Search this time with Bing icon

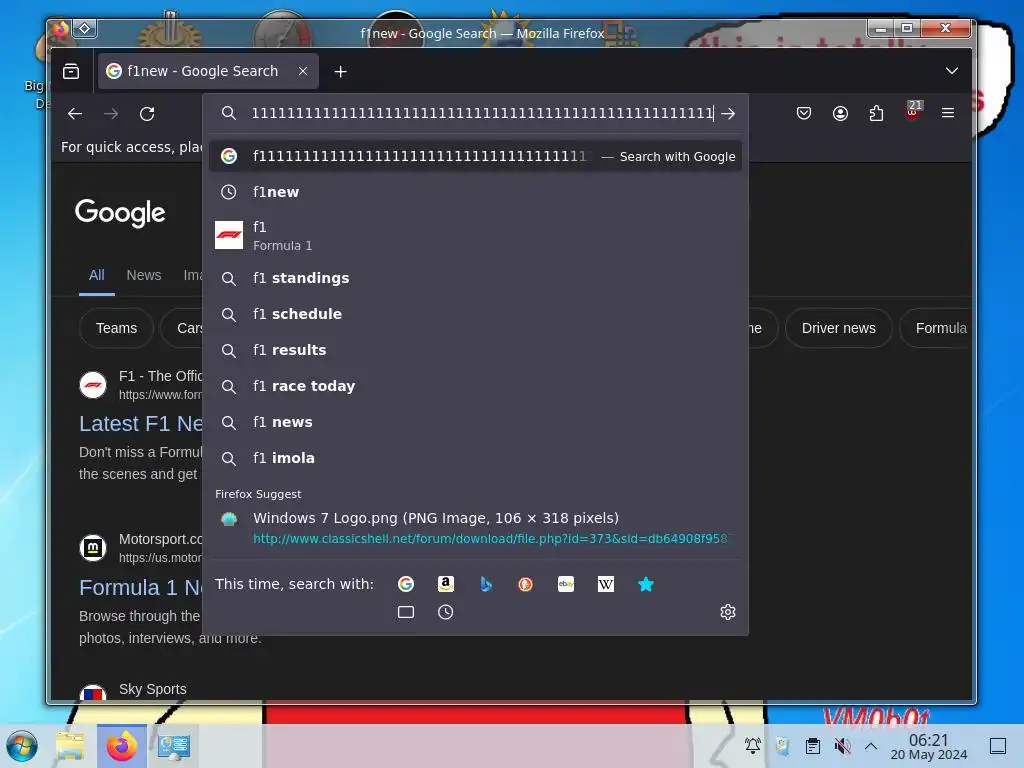click(x=486, y=584)
